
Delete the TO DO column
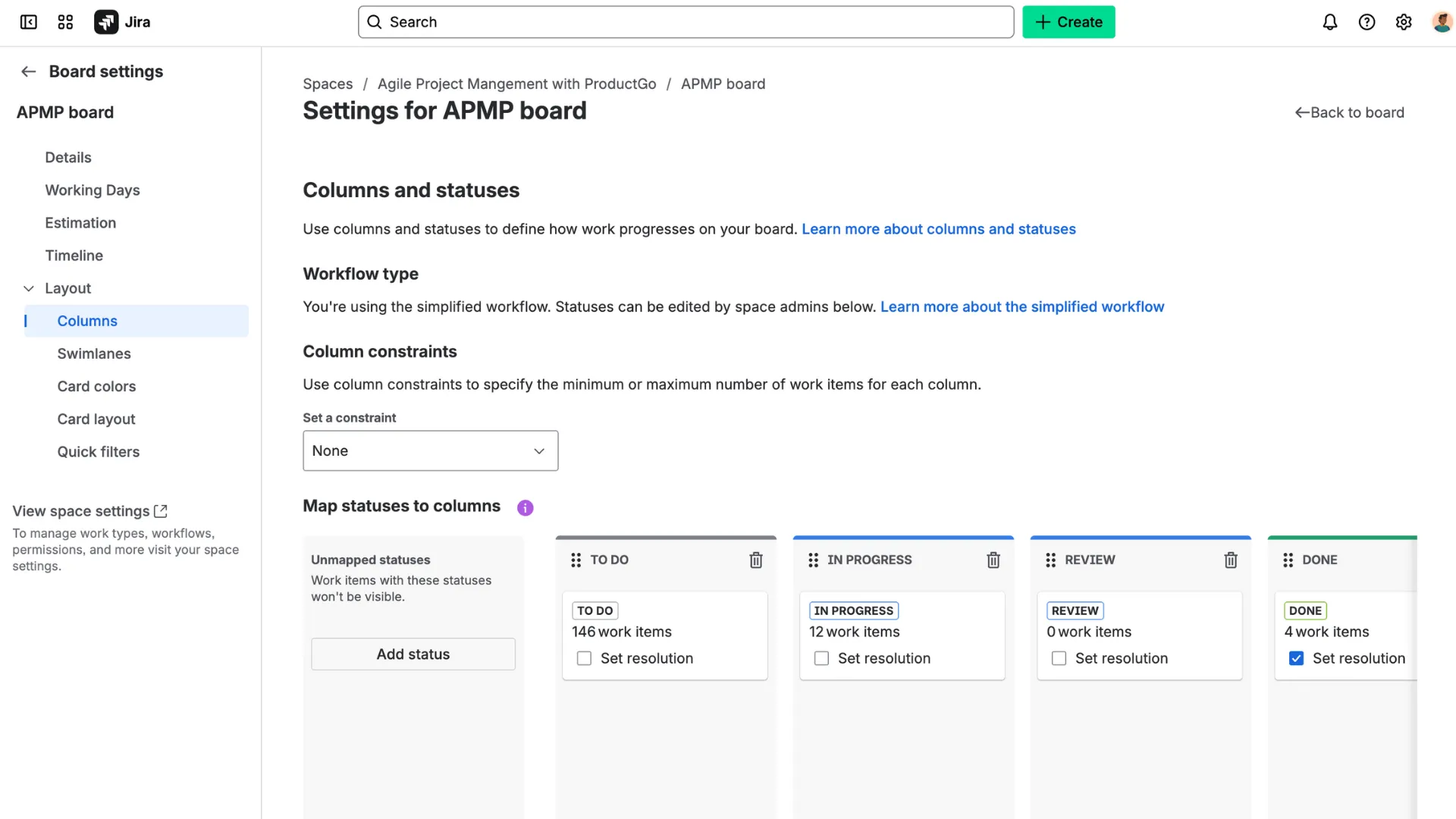point(756,560)
